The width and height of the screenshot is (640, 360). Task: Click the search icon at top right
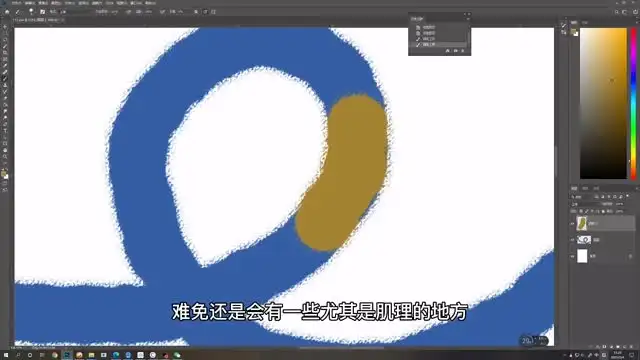pyautogui.click(x=617, y=12)
